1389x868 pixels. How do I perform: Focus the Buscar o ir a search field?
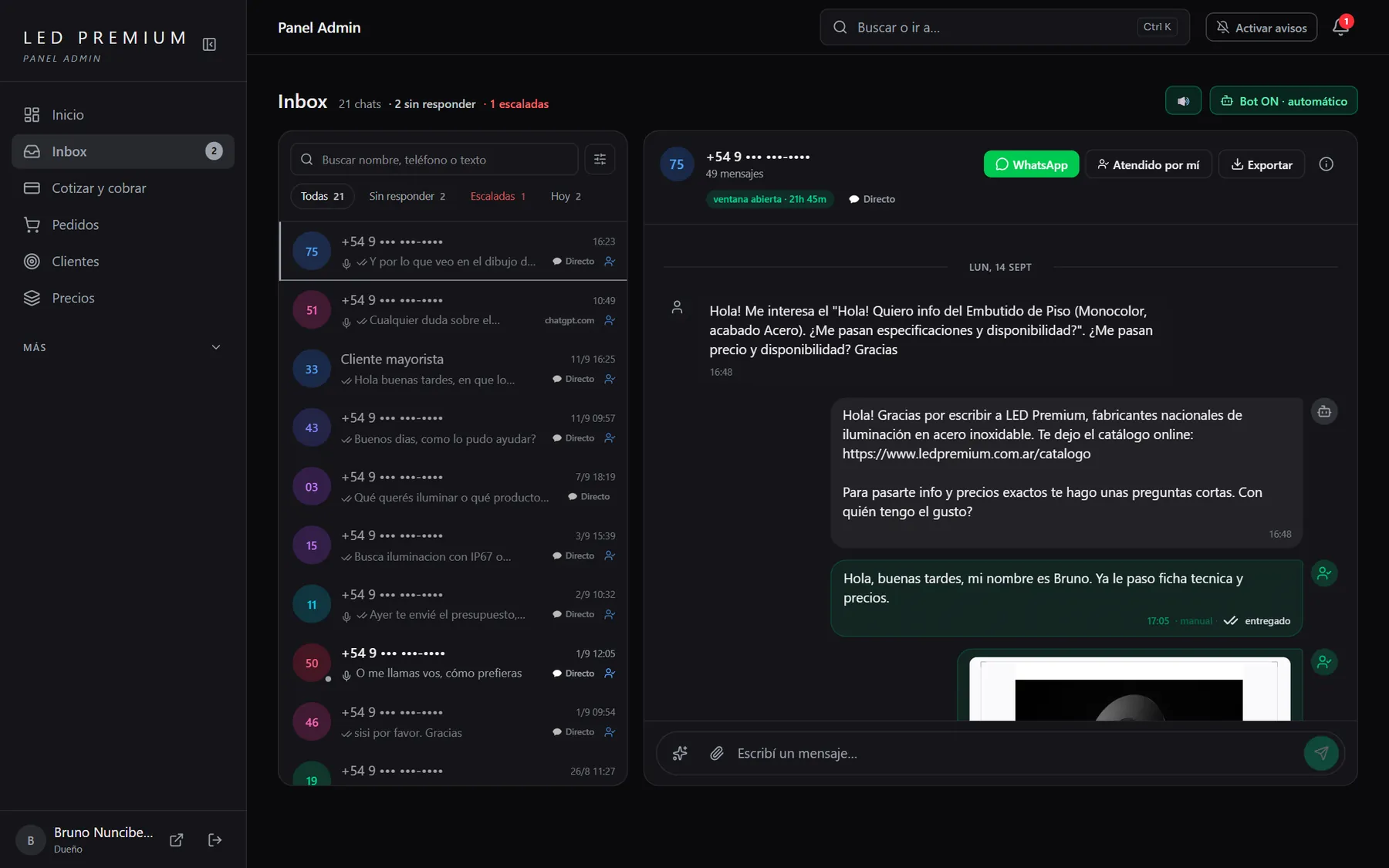point(1004,28)
